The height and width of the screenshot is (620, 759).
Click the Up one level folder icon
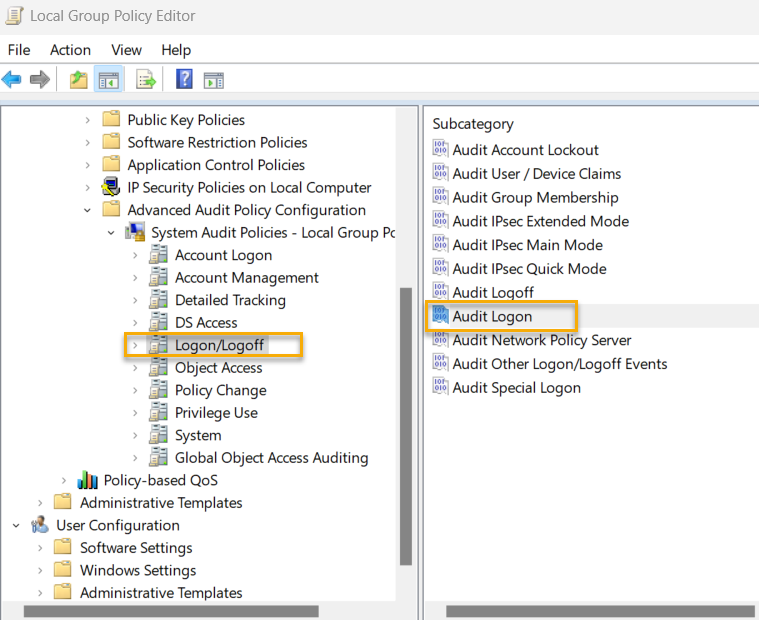79,80
